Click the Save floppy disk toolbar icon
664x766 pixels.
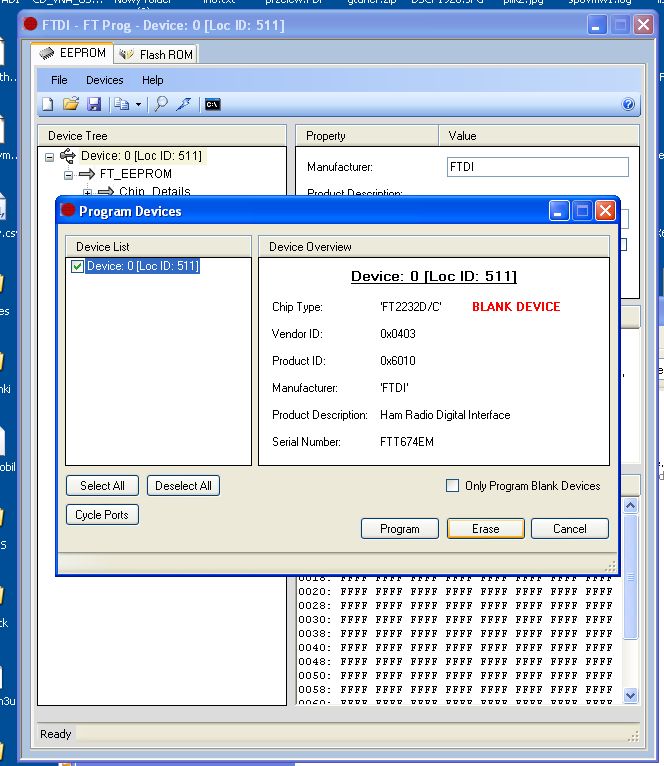94,104
